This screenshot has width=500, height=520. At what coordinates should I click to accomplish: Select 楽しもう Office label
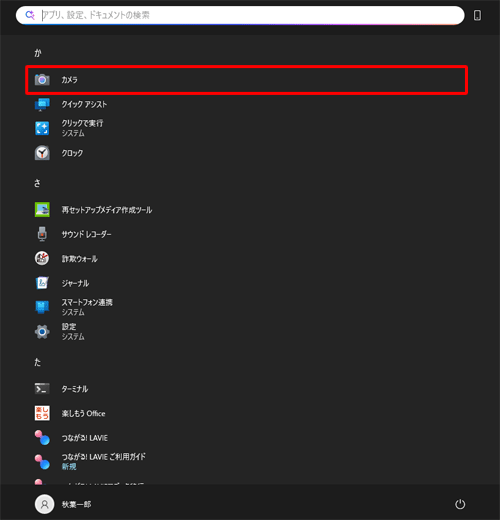[83, 413]
